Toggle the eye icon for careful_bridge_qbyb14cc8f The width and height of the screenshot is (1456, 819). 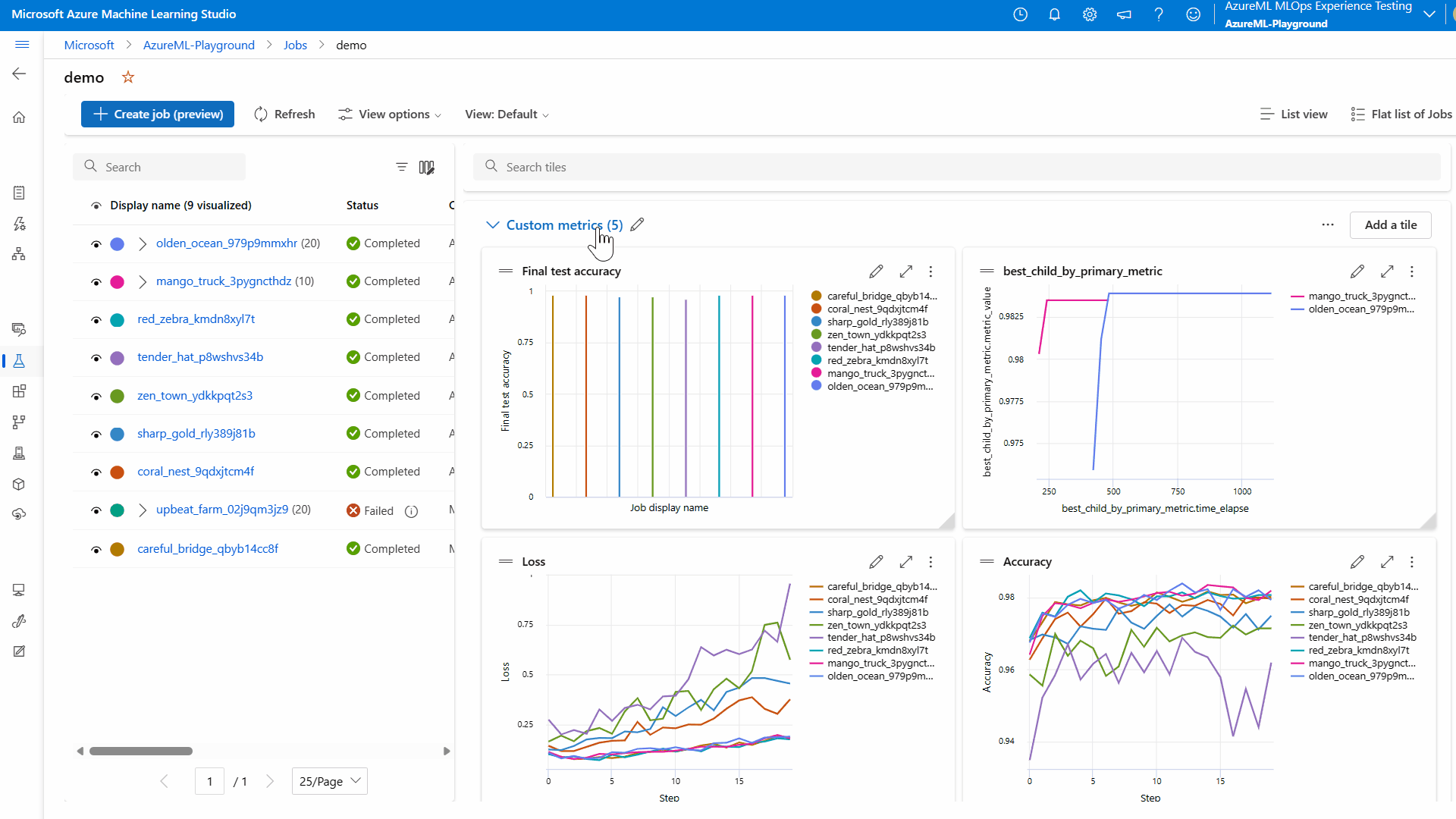point(96,550)
